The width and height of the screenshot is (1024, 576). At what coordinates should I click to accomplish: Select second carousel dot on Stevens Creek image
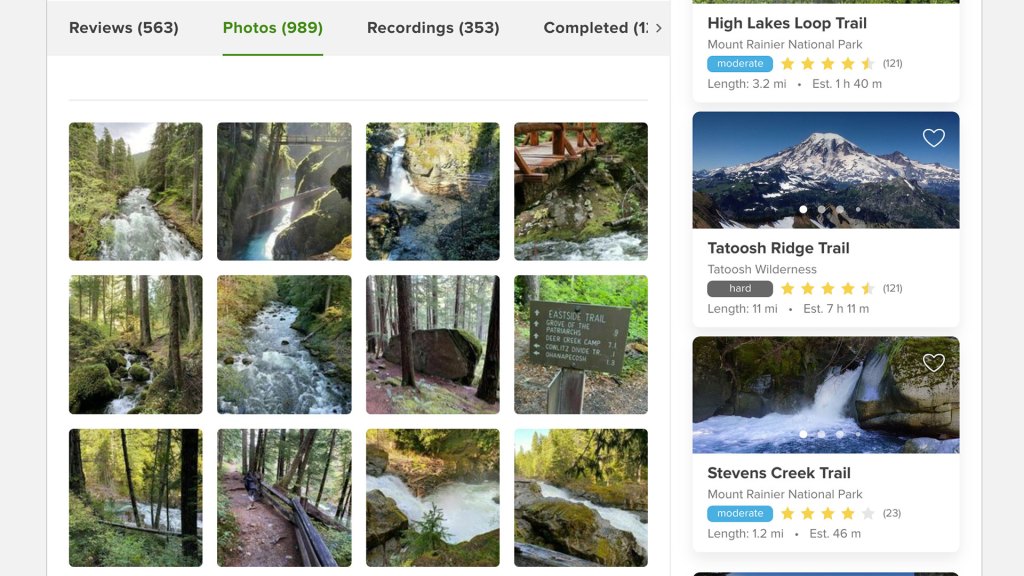(821, 434)
